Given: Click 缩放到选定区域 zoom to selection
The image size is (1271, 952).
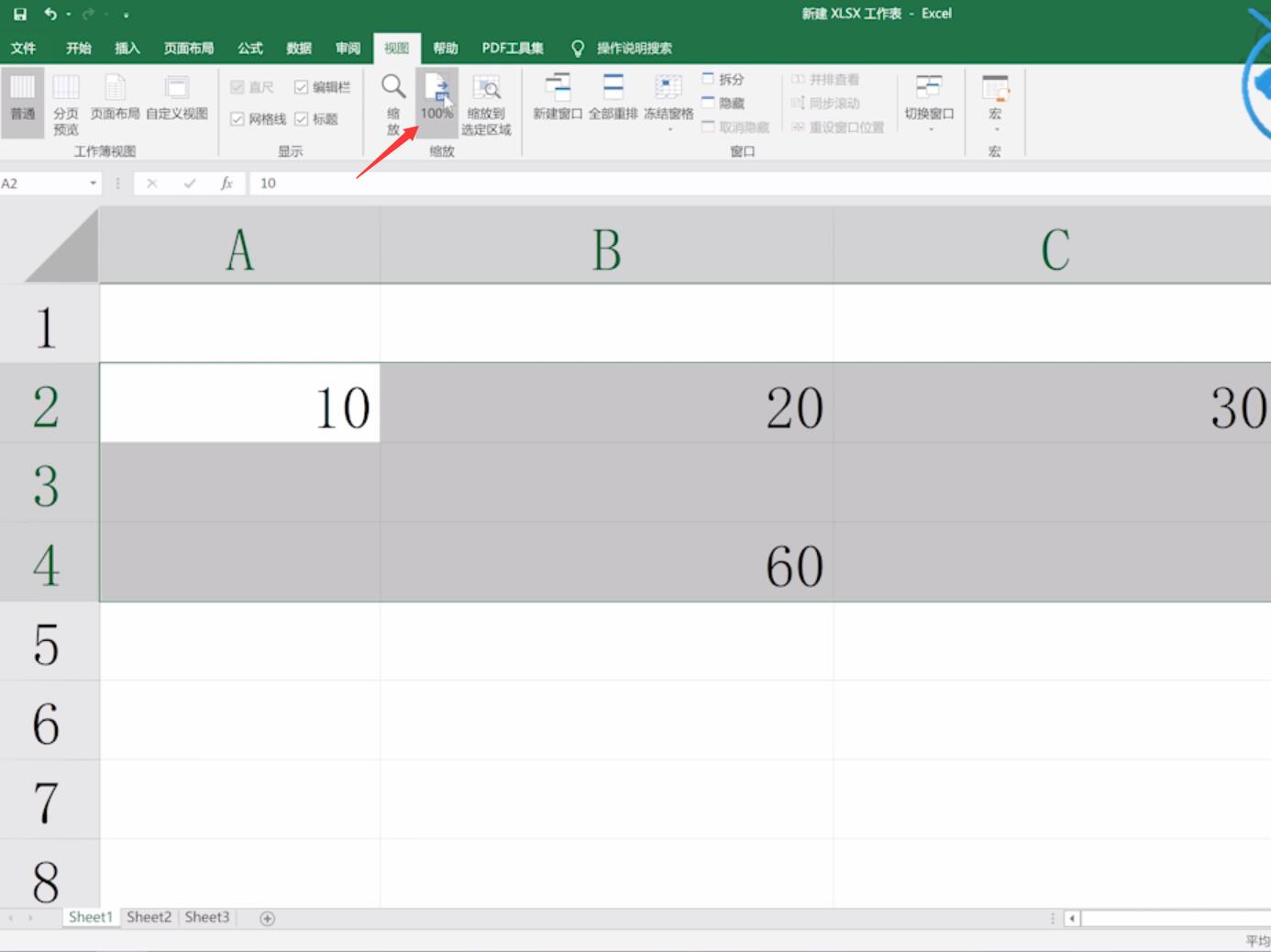Looking at the screenshot, I should pos(486,105).
